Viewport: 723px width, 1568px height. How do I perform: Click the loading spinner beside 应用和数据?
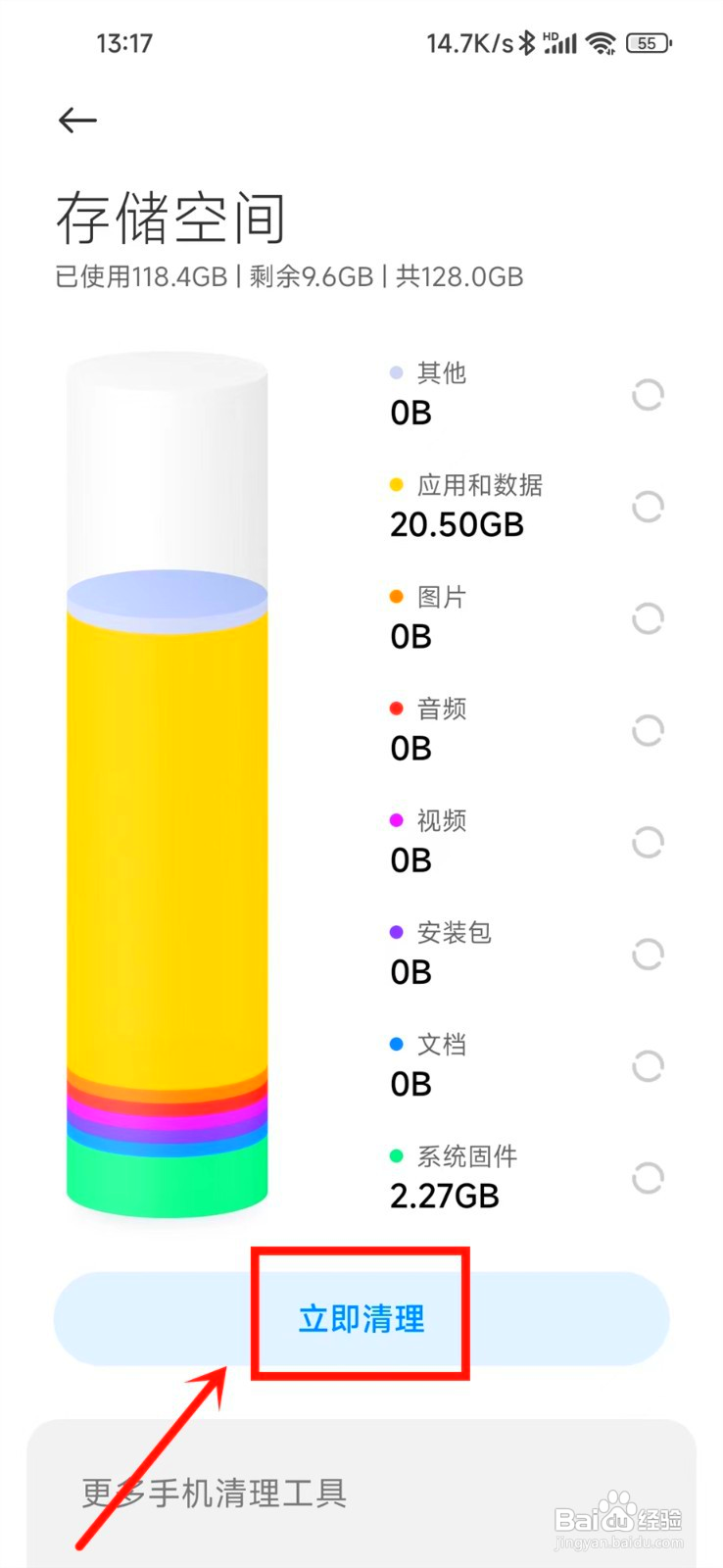[x=648, y=507]
